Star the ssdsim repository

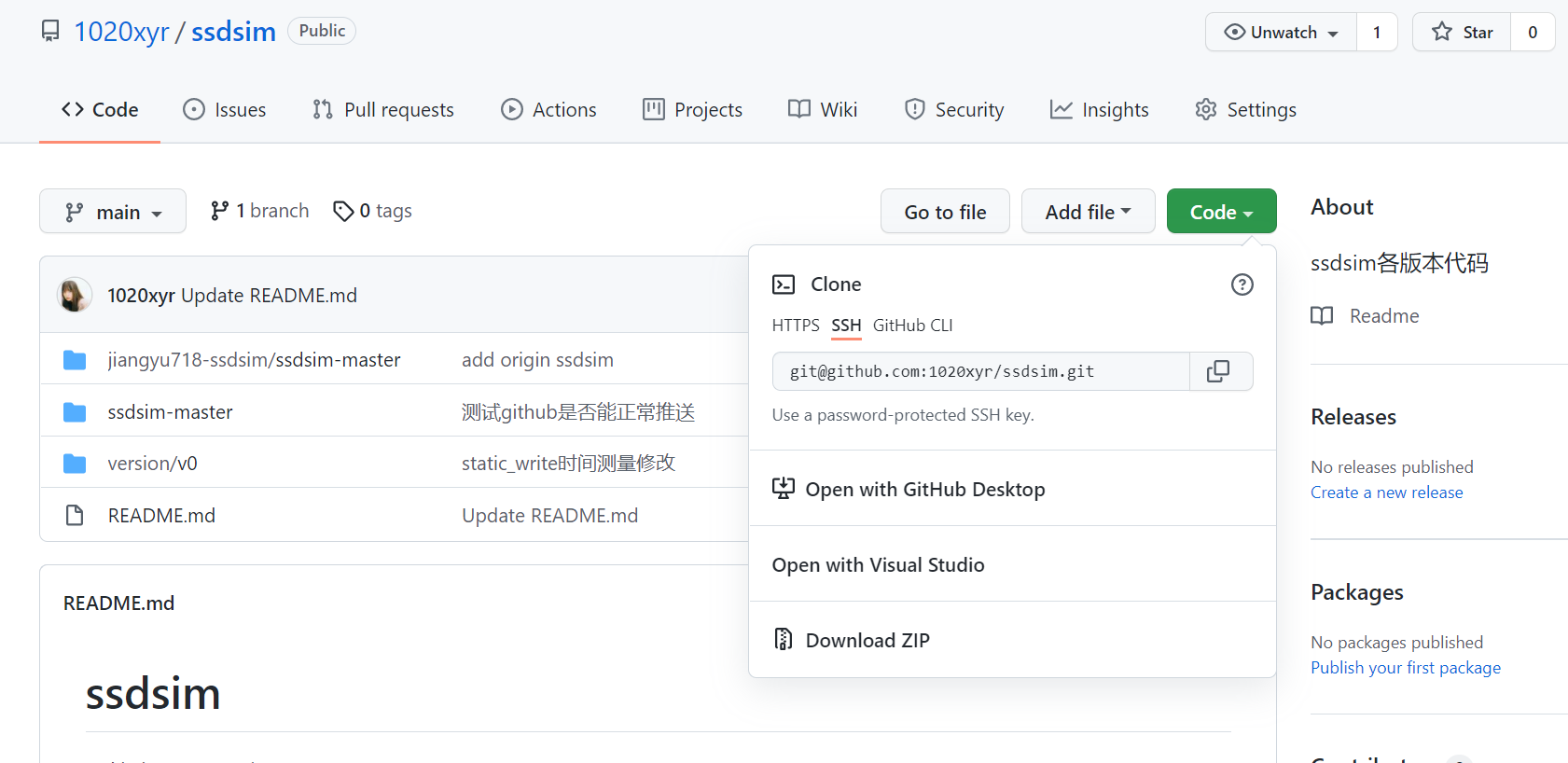1462,32
